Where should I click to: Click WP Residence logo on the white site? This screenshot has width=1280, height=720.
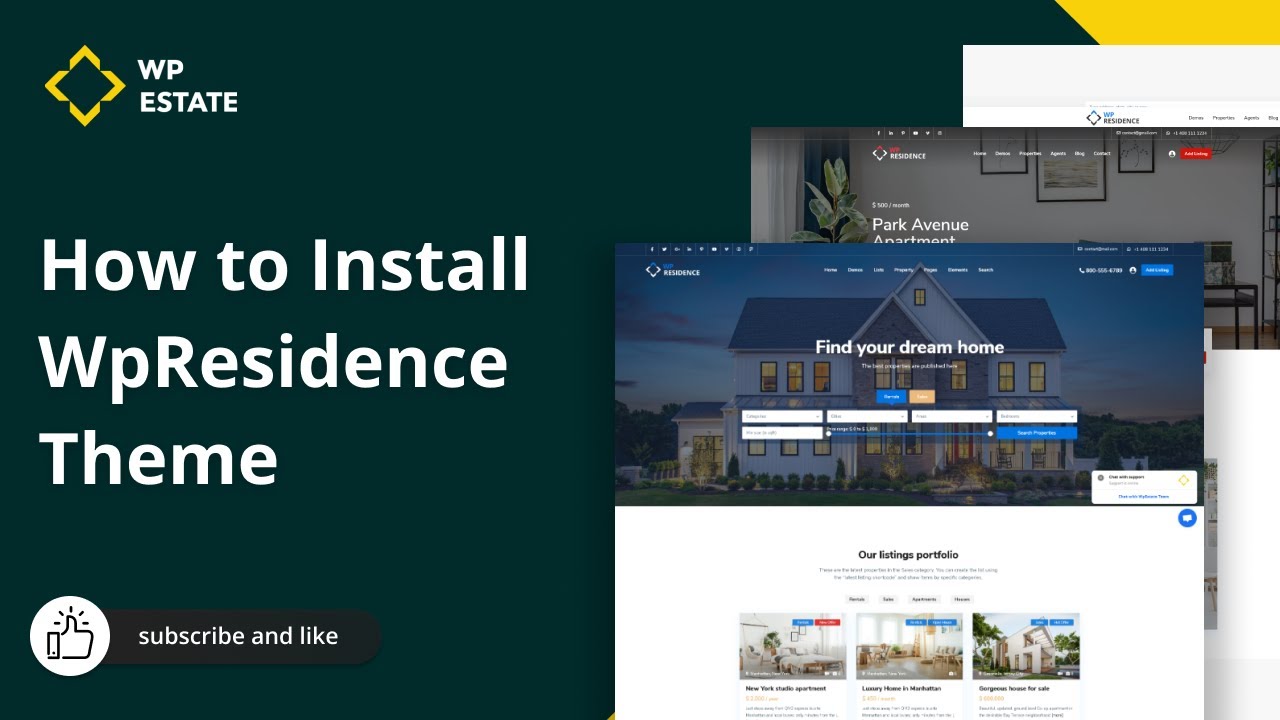pyautogui.click(x=1113, y=118)
